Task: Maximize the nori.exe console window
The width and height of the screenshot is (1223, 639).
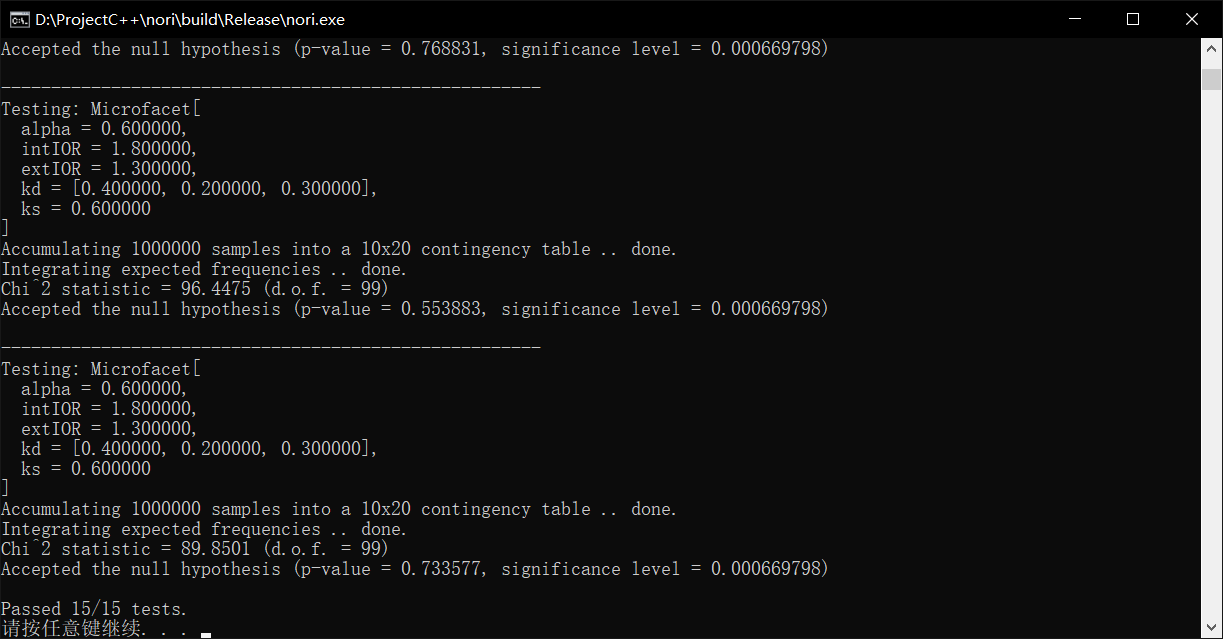Action: point(1133,19)
